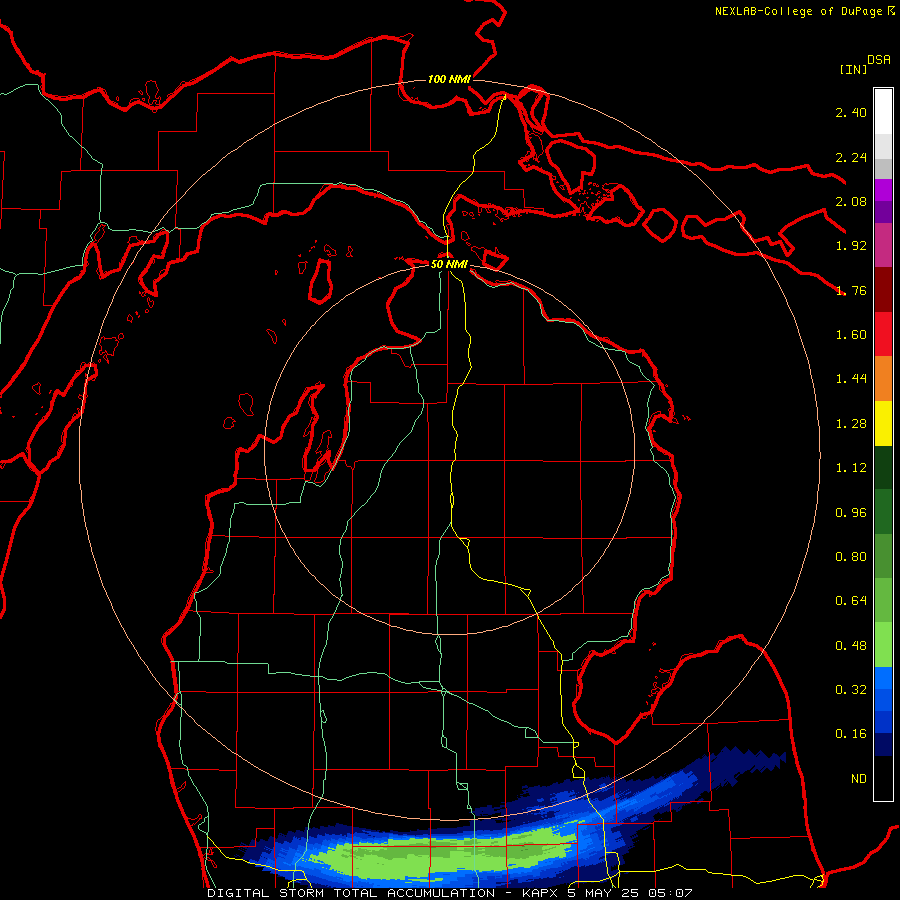Pick the light green legend color at 0.48

(883, 645)
